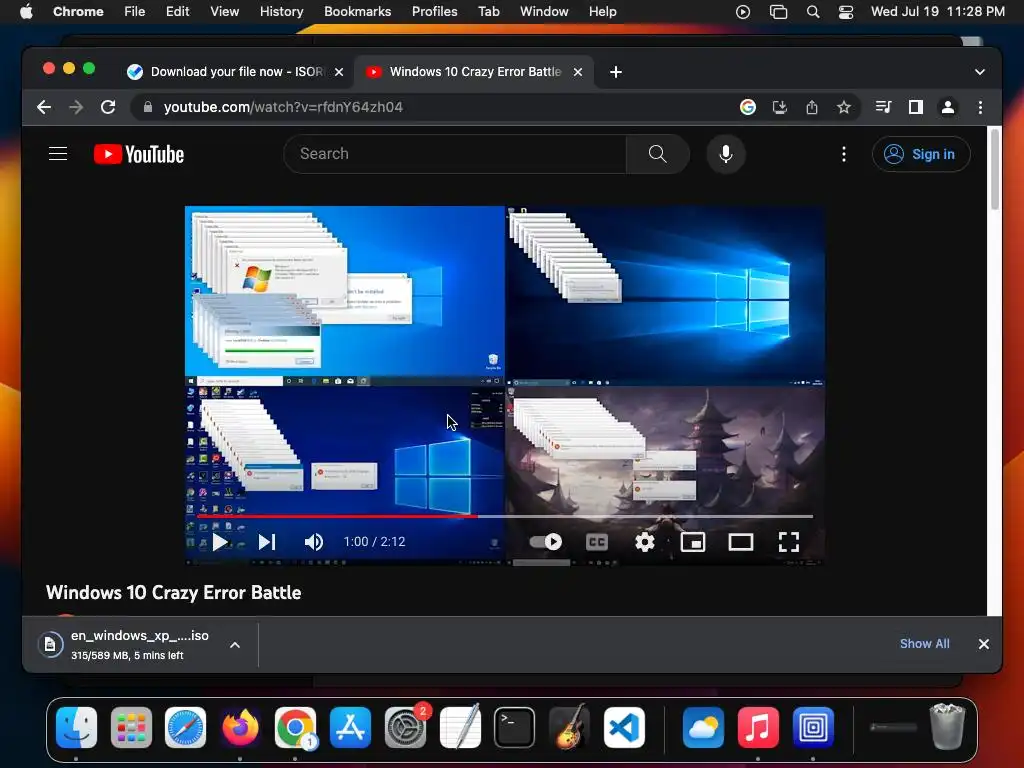This screenshot has width=1024, height=768.
Task: Open media controls icon in toolbar
Action: tap(884, 107)
